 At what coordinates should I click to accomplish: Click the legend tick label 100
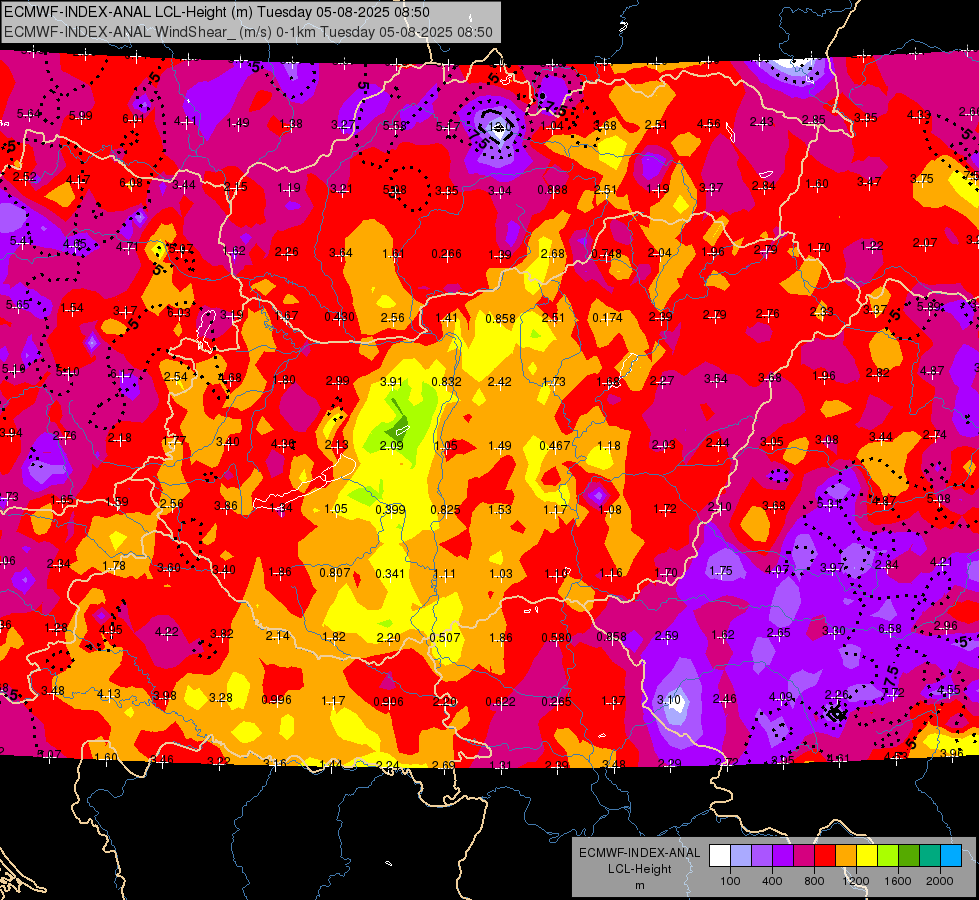coord(730,881)
